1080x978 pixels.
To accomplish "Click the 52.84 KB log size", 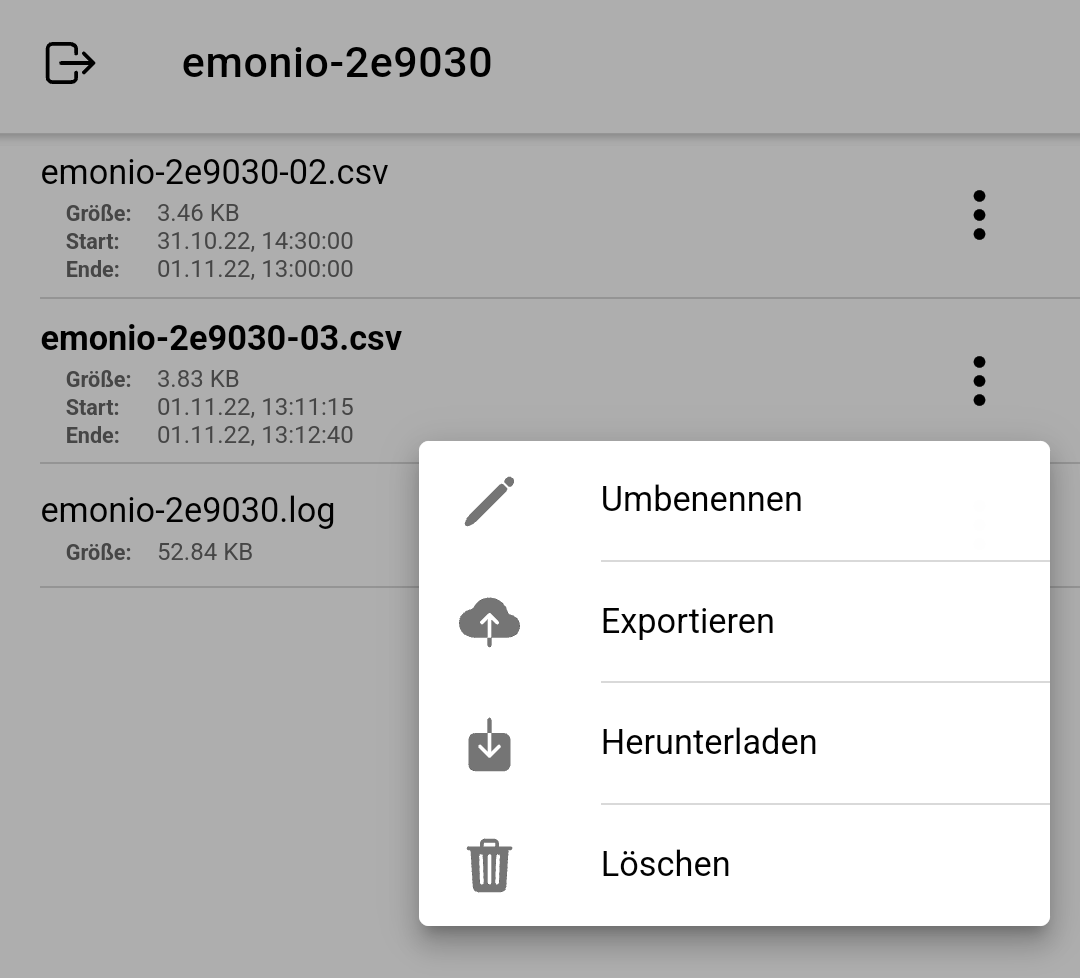I will click(205, 552).
